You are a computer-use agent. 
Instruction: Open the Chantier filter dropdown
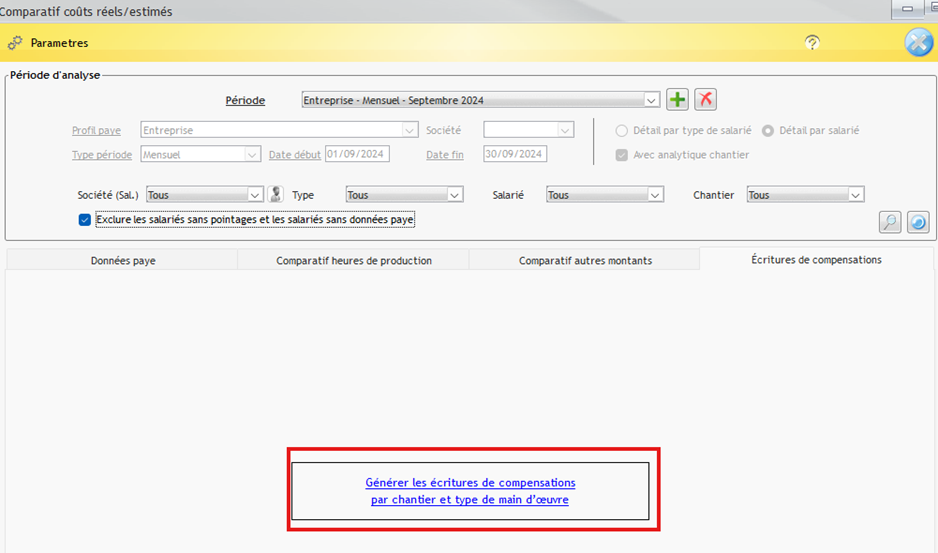point(855,195)
